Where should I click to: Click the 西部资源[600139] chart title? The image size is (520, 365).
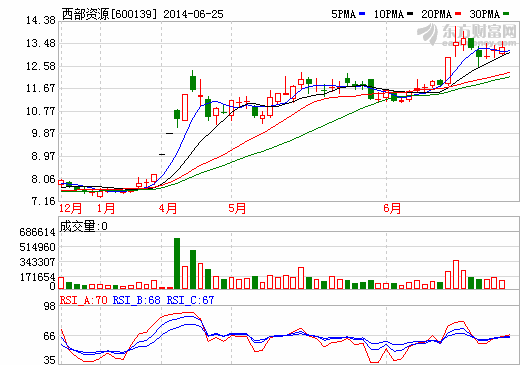pyautogui.click(x=109, y=14)
